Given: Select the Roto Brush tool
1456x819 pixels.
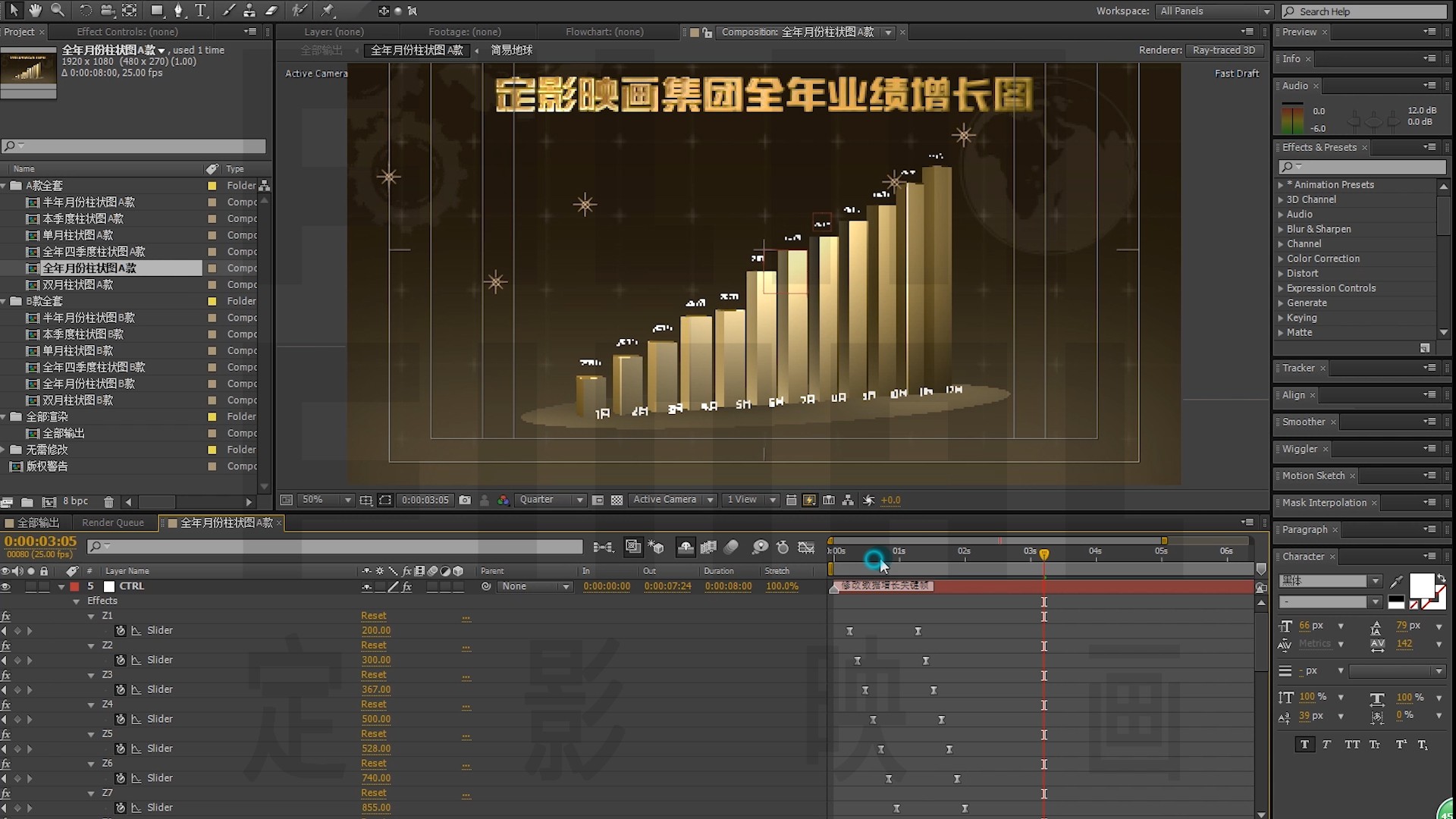Looking at the screenshot, I should (300, 10).
